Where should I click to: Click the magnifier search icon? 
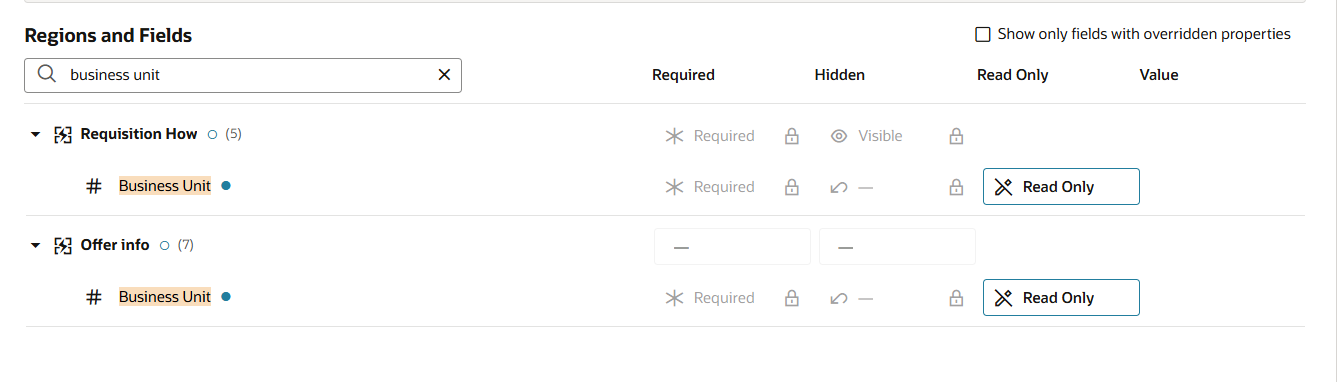coord(45,74)
